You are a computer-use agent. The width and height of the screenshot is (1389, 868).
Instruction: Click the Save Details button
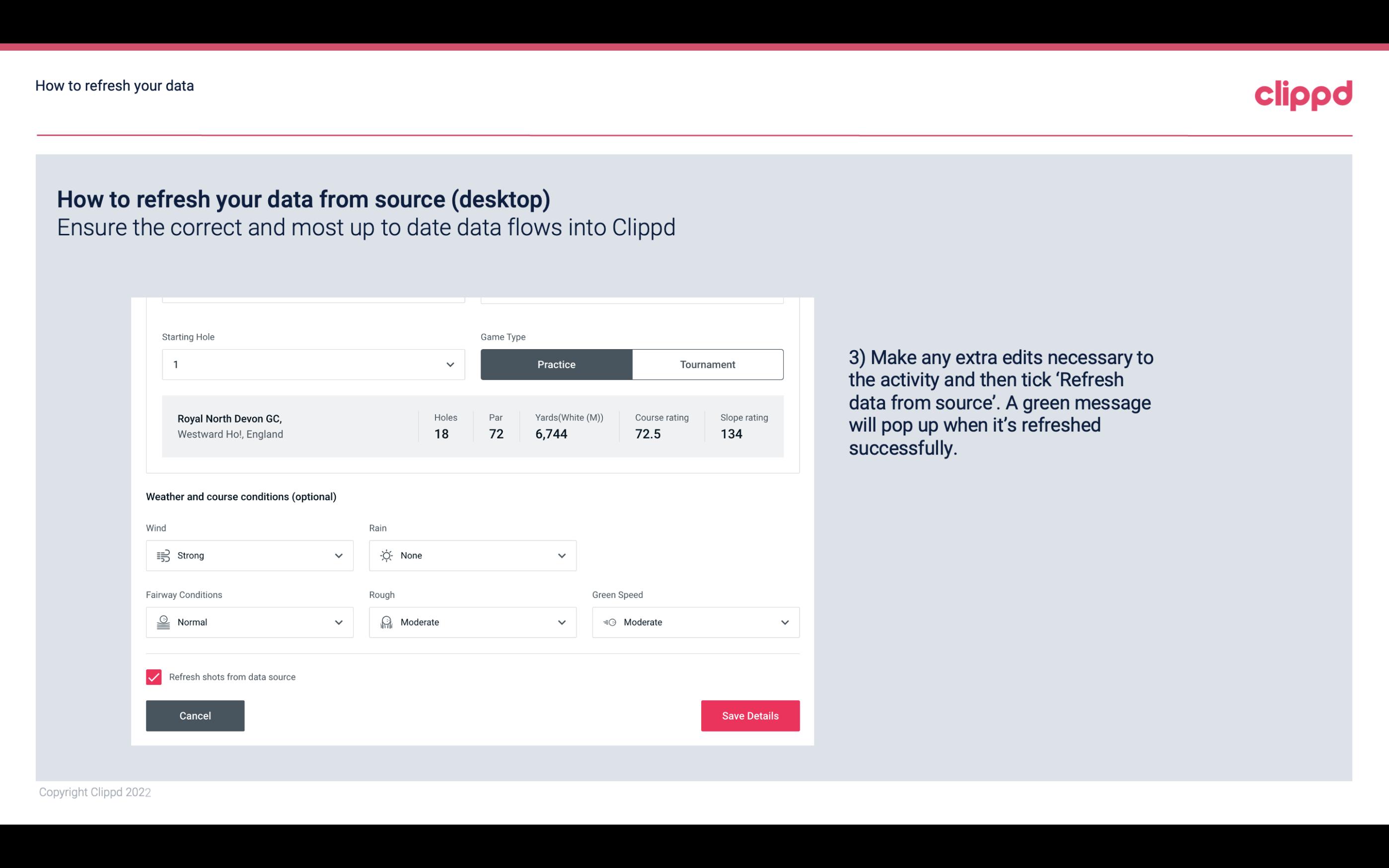click(750, 715)
